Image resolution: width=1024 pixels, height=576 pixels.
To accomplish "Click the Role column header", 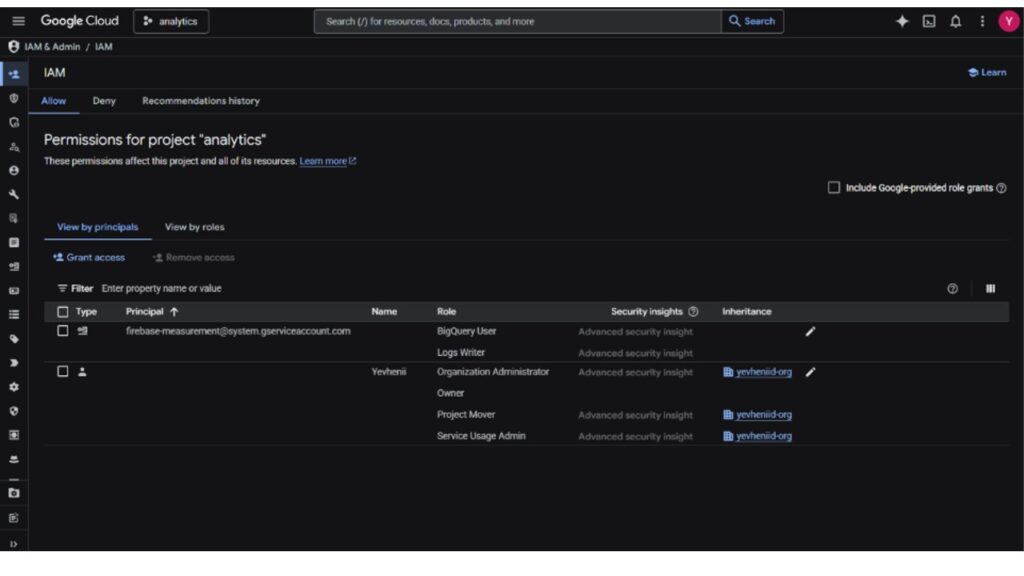I will (447, 312).
